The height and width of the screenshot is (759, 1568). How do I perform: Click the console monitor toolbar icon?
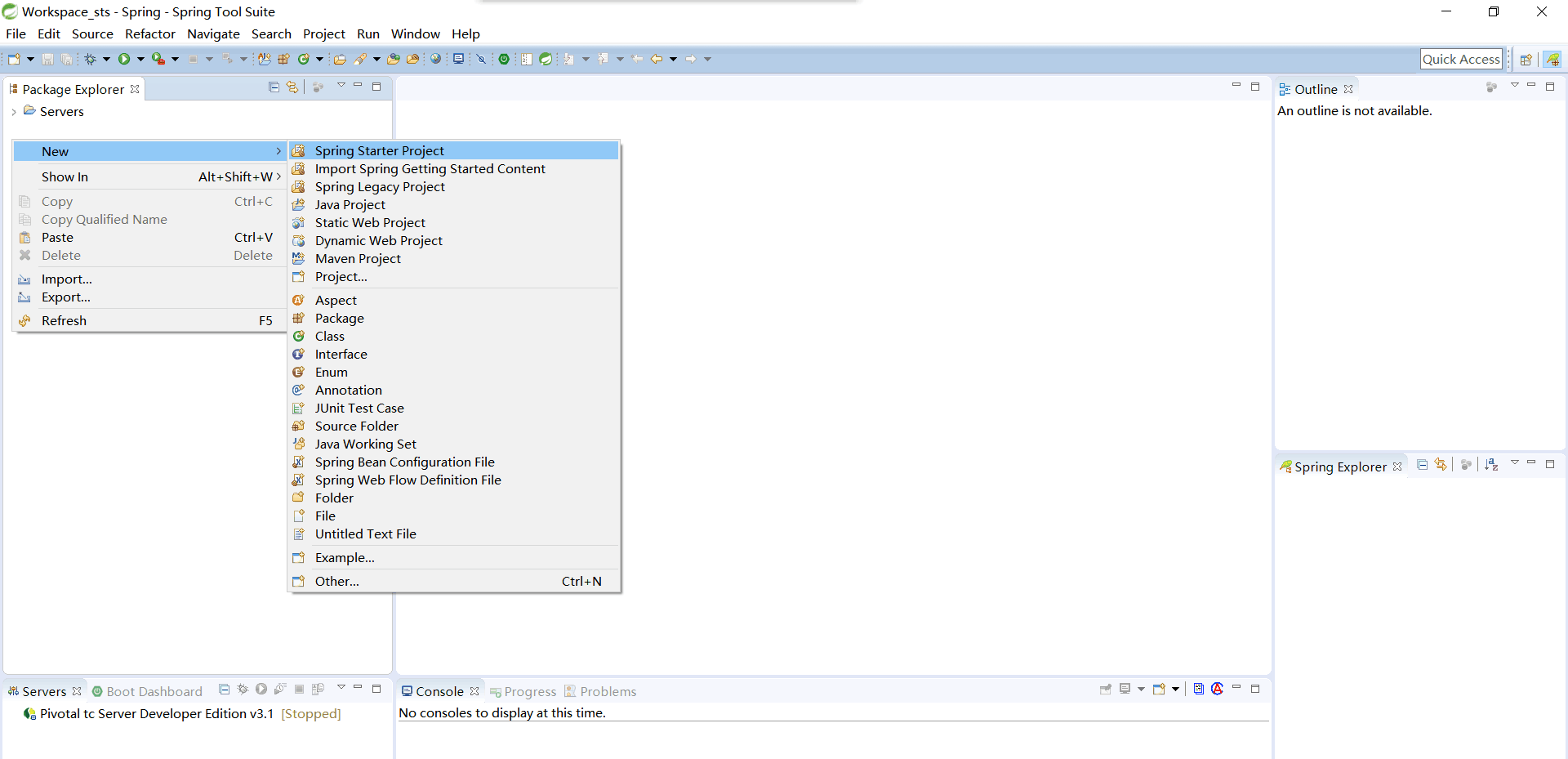coord(458,59)
